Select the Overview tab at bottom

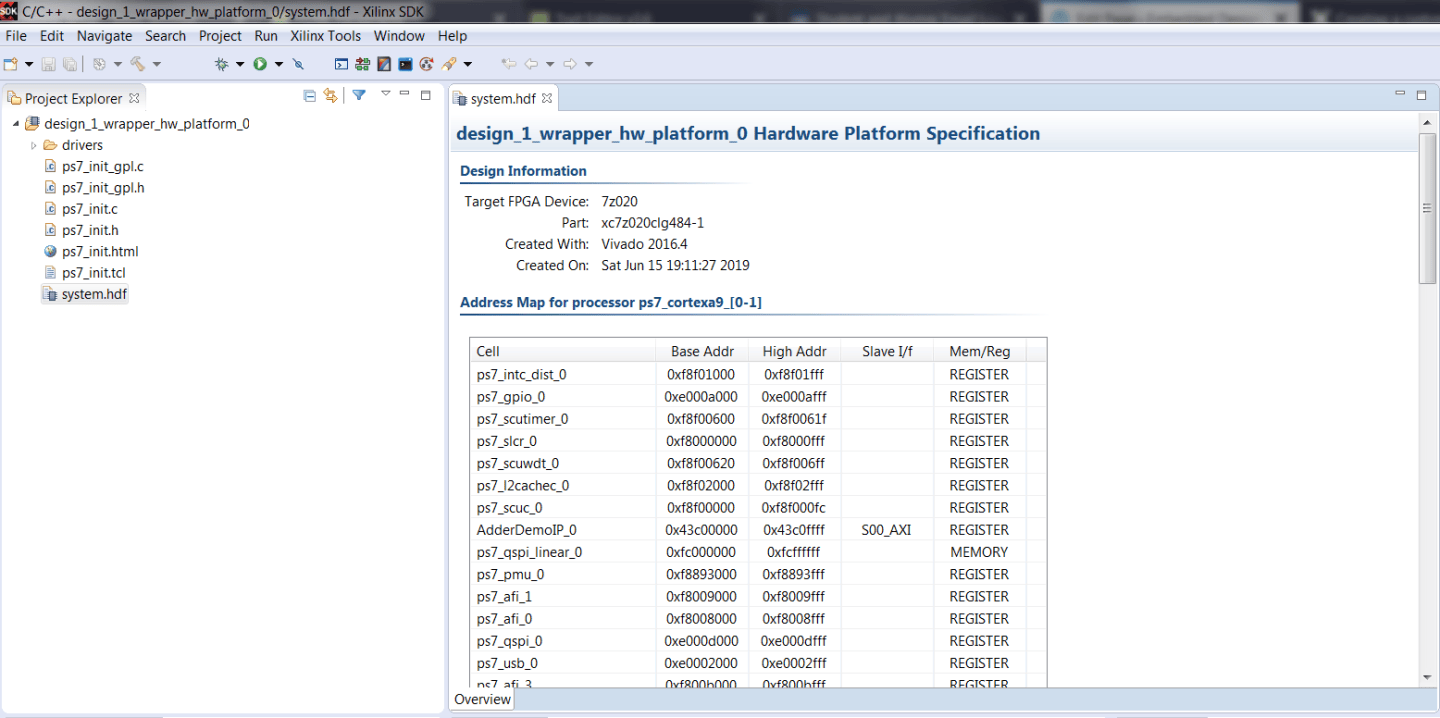(482, 700)
